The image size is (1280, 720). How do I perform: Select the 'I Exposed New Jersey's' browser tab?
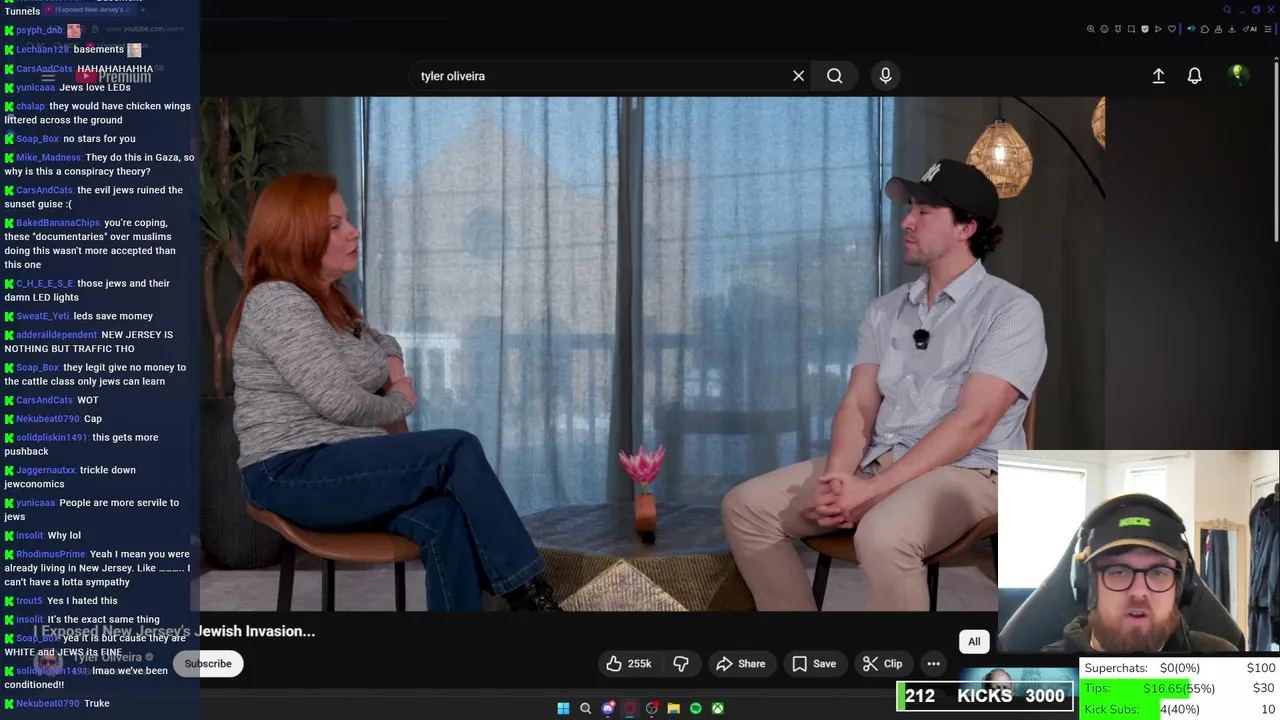point(88,10)
